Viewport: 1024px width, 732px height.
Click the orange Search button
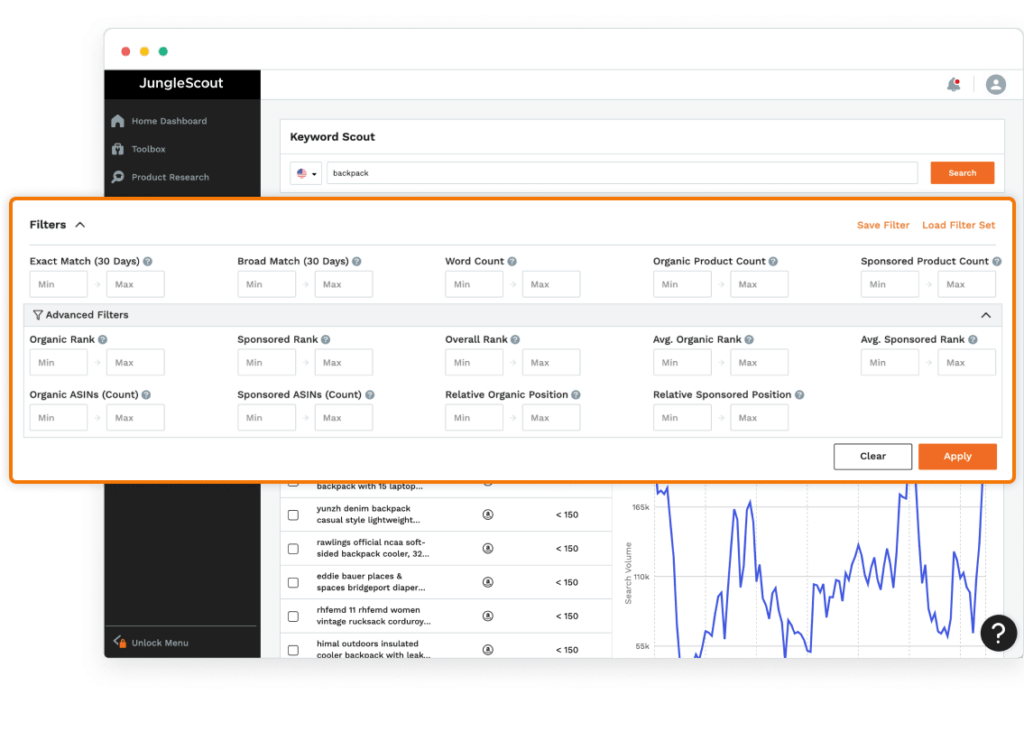(x=962, y=173)
